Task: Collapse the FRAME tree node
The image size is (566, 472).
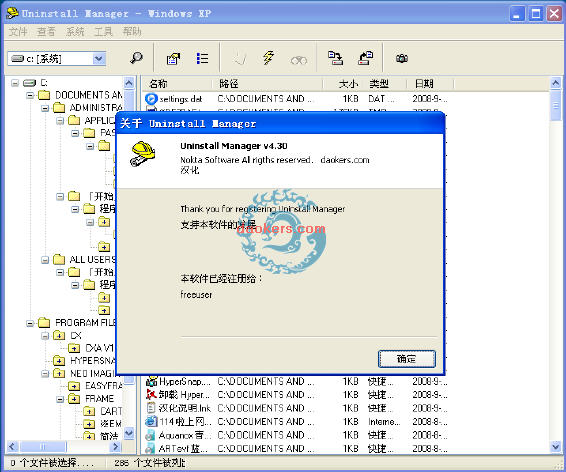Action: click(x=60, y=399)
